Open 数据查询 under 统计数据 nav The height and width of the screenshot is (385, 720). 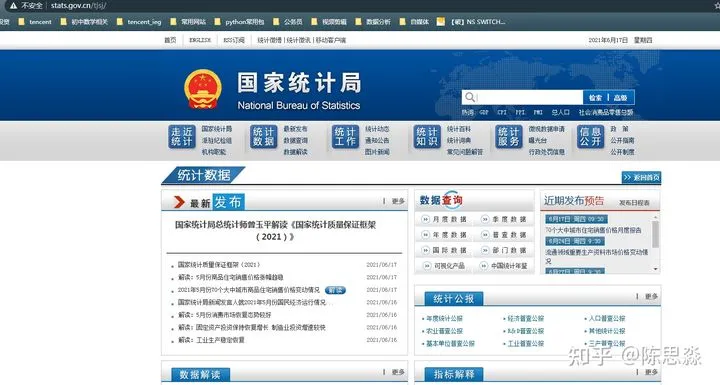coord(295,140)
